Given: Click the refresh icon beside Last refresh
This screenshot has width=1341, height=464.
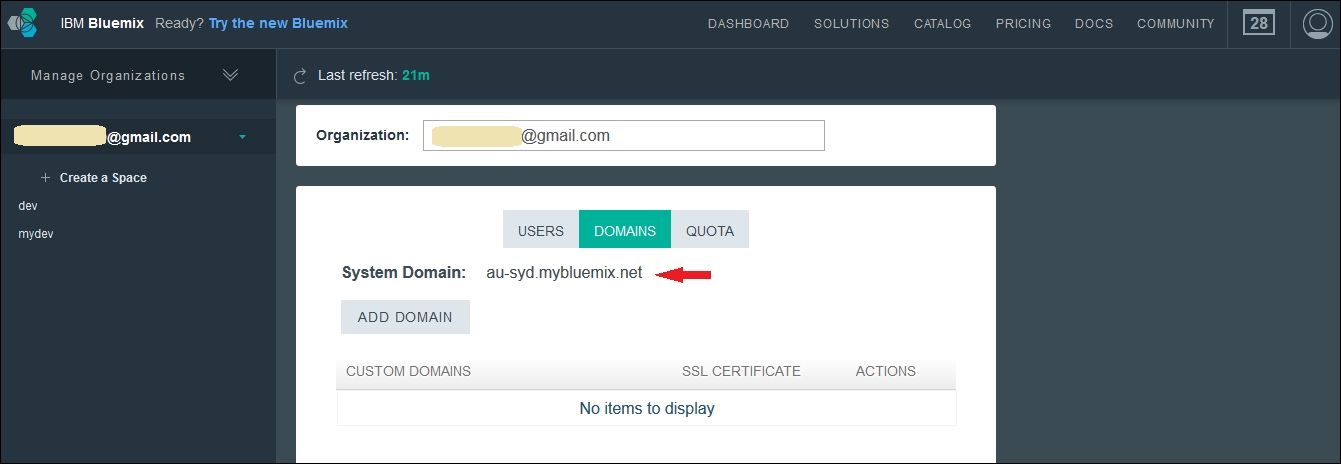Looking at the screenshot, I should pos(300,75).
